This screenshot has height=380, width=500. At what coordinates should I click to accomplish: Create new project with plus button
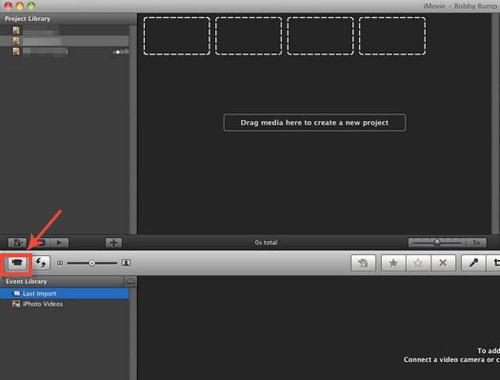click(113, 242)
